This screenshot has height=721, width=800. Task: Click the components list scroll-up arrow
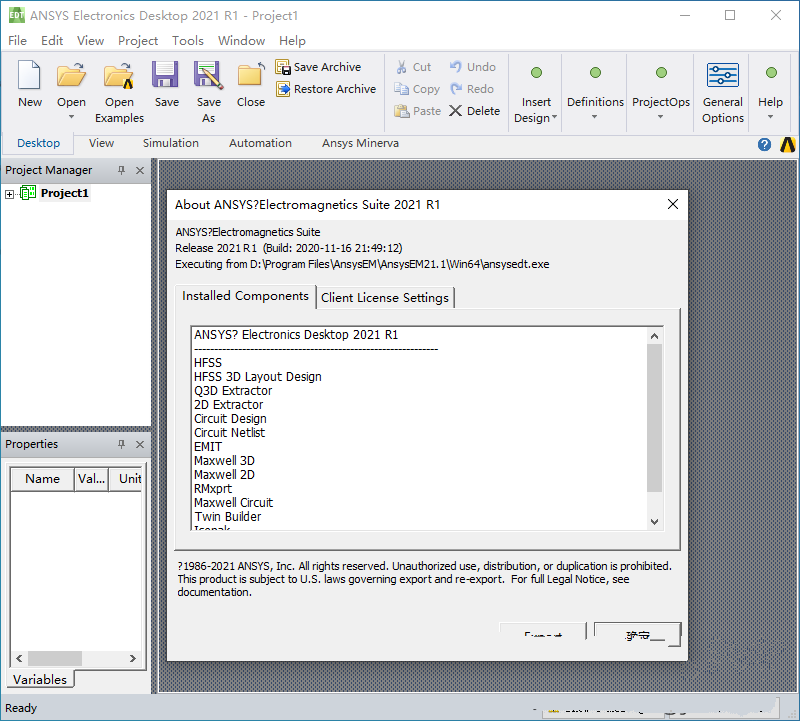tap(655, 336)
